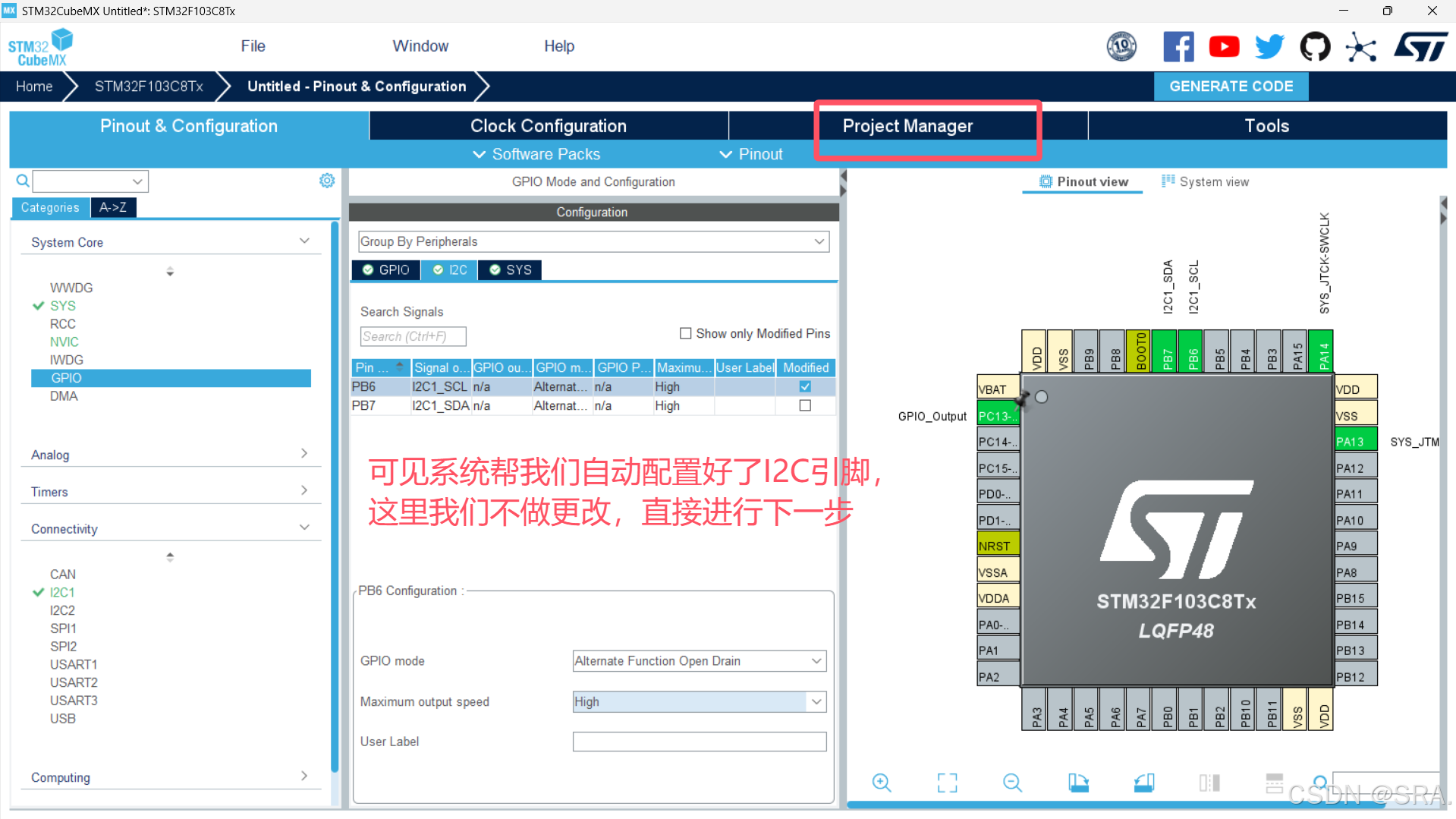Zoom in on the pinout view
The height and width of the screenshot is (819, 1456).
(x=881, y=782)
